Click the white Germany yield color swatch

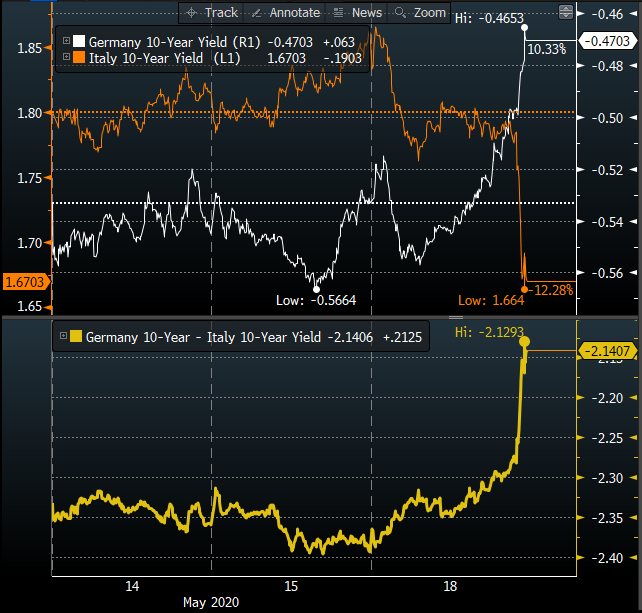[79, 41]
